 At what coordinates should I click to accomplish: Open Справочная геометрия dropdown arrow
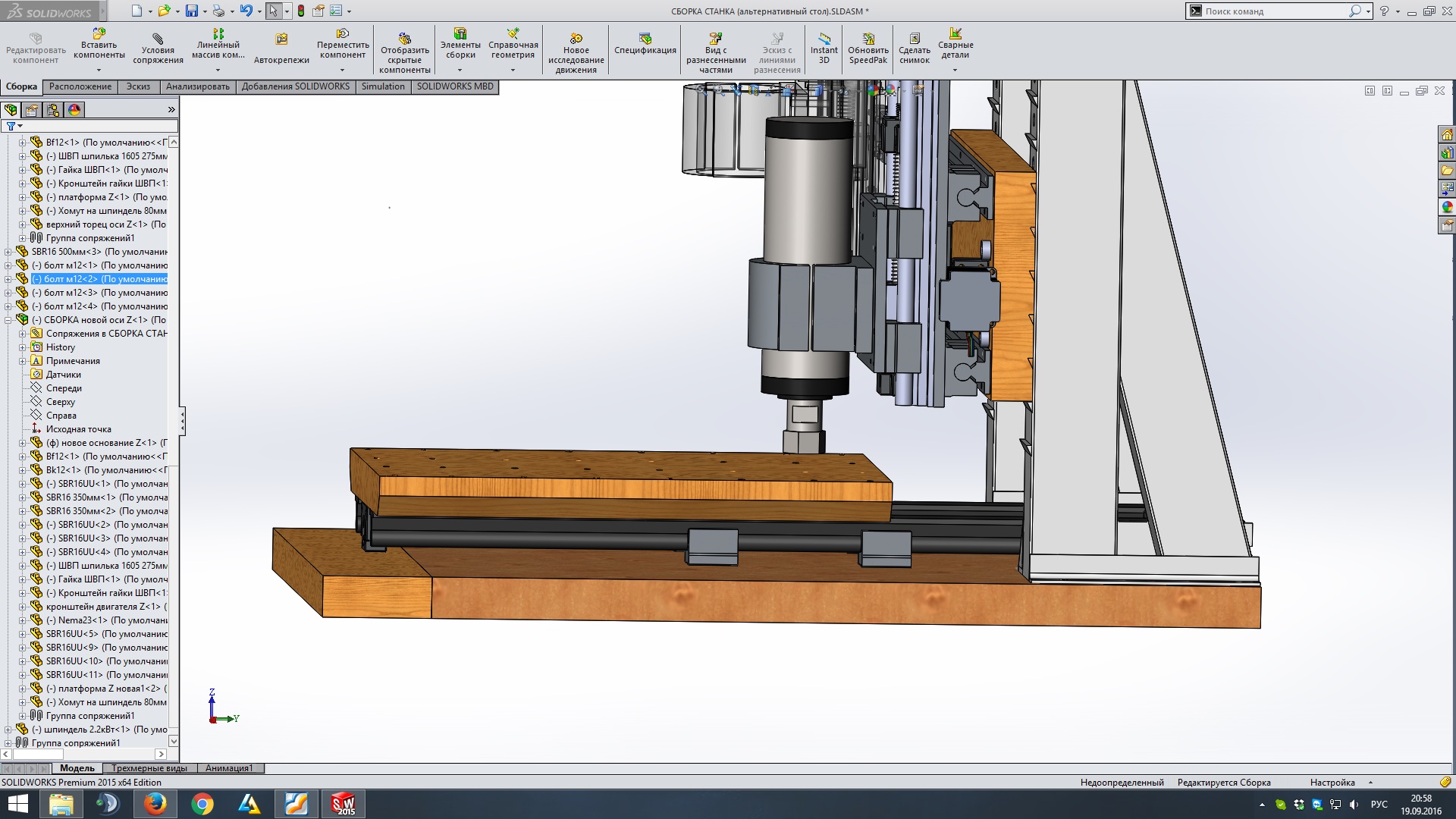pyautogui.click(x=513, y=71)
